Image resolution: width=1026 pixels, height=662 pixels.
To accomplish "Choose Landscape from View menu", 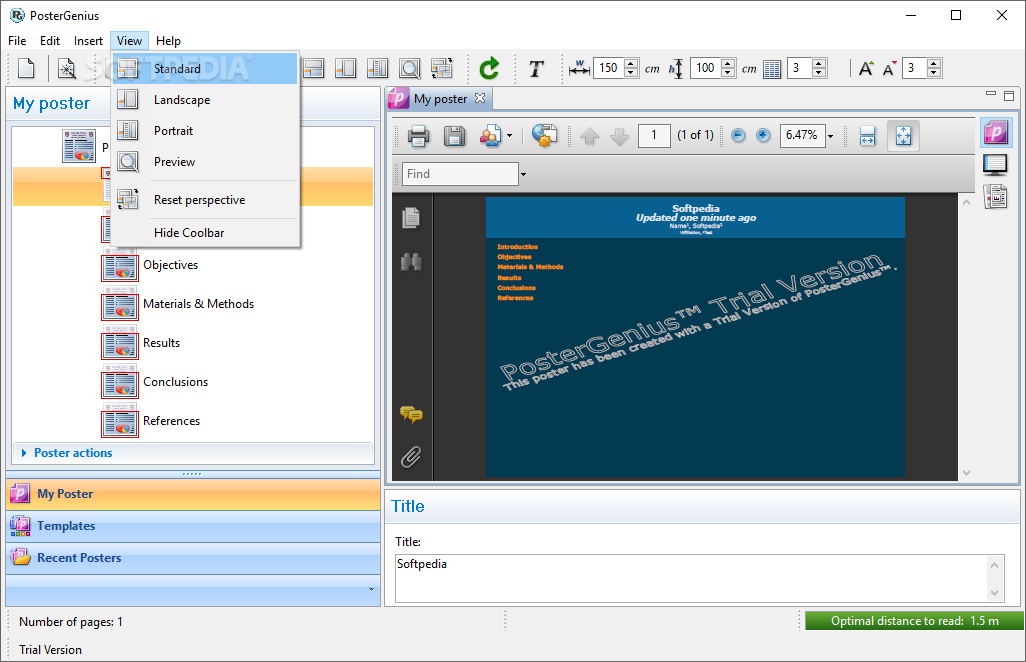I will (205, 99).
